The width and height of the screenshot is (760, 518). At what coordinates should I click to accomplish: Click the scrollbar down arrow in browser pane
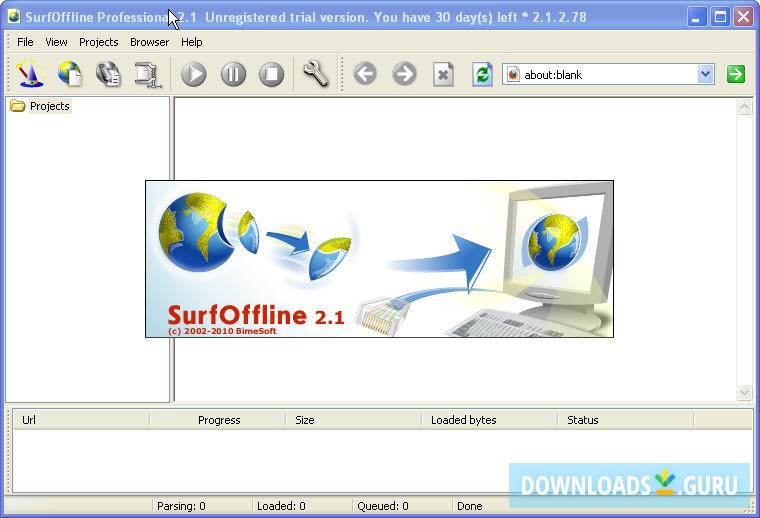(744, 392)
